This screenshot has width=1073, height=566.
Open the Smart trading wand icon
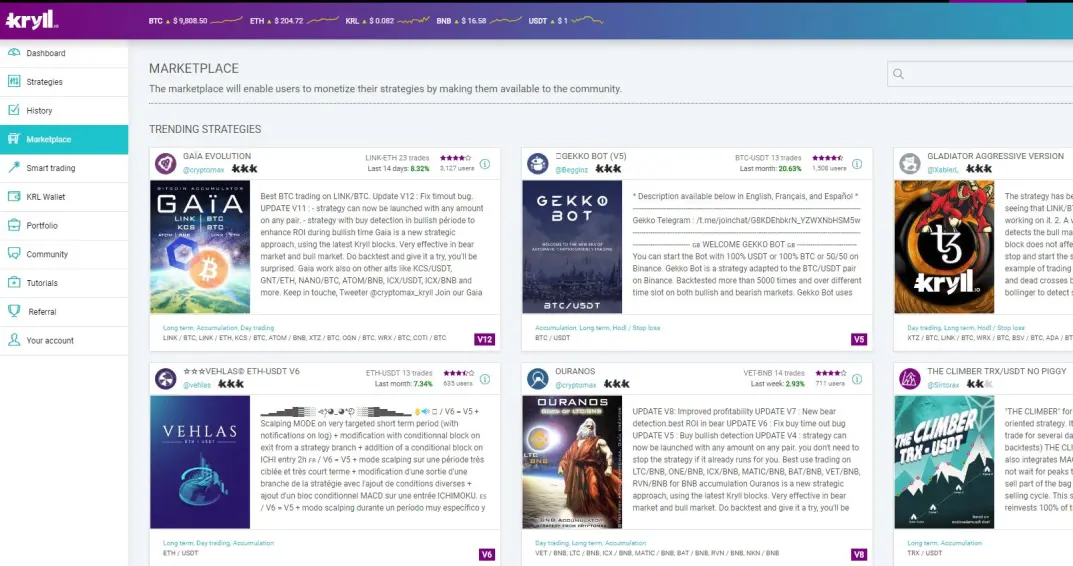point(14,167)
